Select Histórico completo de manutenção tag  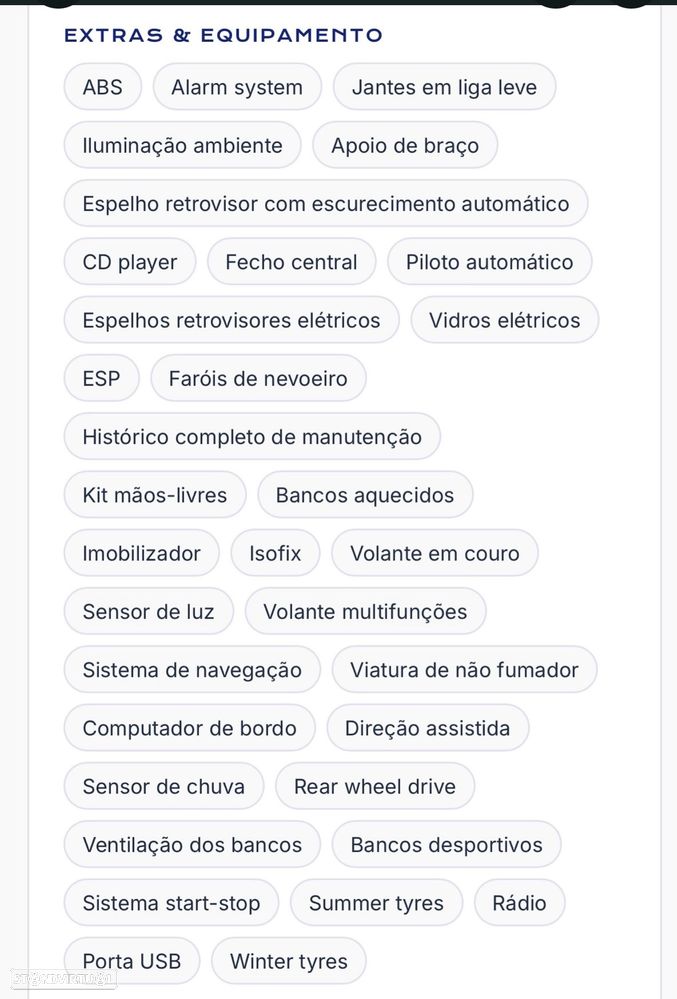tap(252, 436)
